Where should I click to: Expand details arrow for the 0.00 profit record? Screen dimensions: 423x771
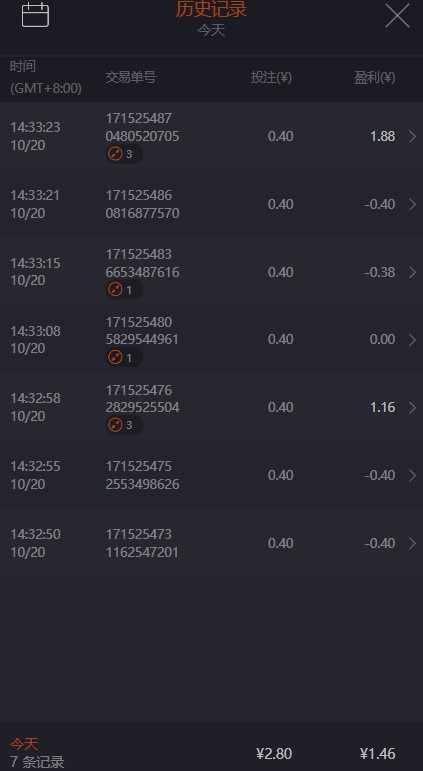(x=412, y=339)
